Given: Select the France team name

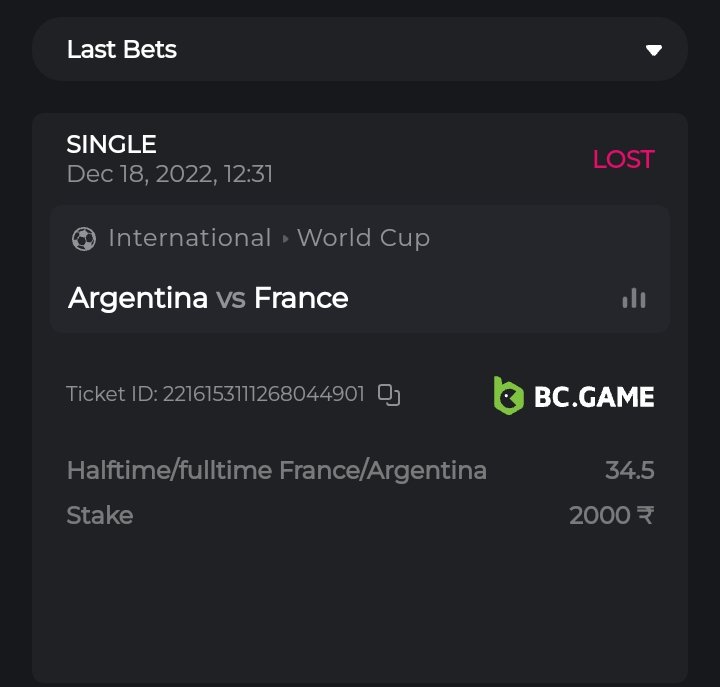Looking at the screenshot, I should coord(301,298).
